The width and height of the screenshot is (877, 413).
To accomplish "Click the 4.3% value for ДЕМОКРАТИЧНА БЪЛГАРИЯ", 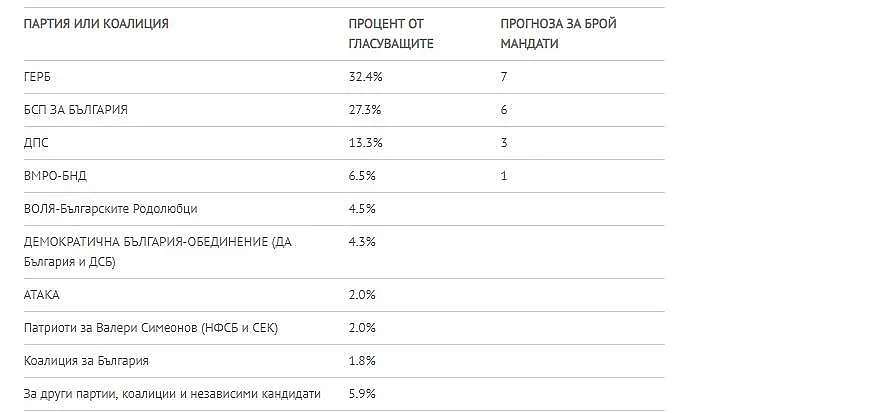I will coord(362,242).
